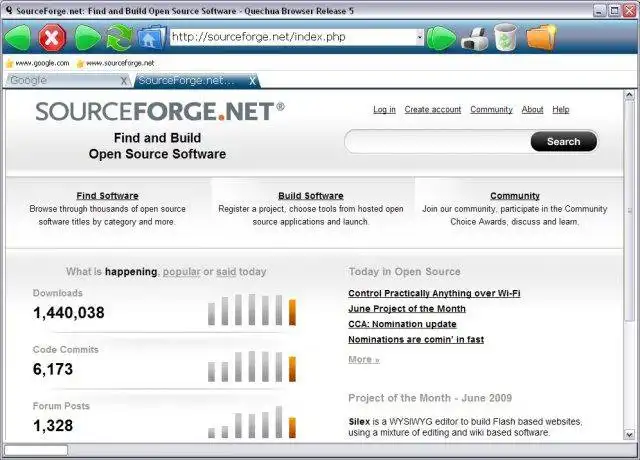Stop loading with the red X icon
The image size is (640, 460).
(x=52, y=38)
